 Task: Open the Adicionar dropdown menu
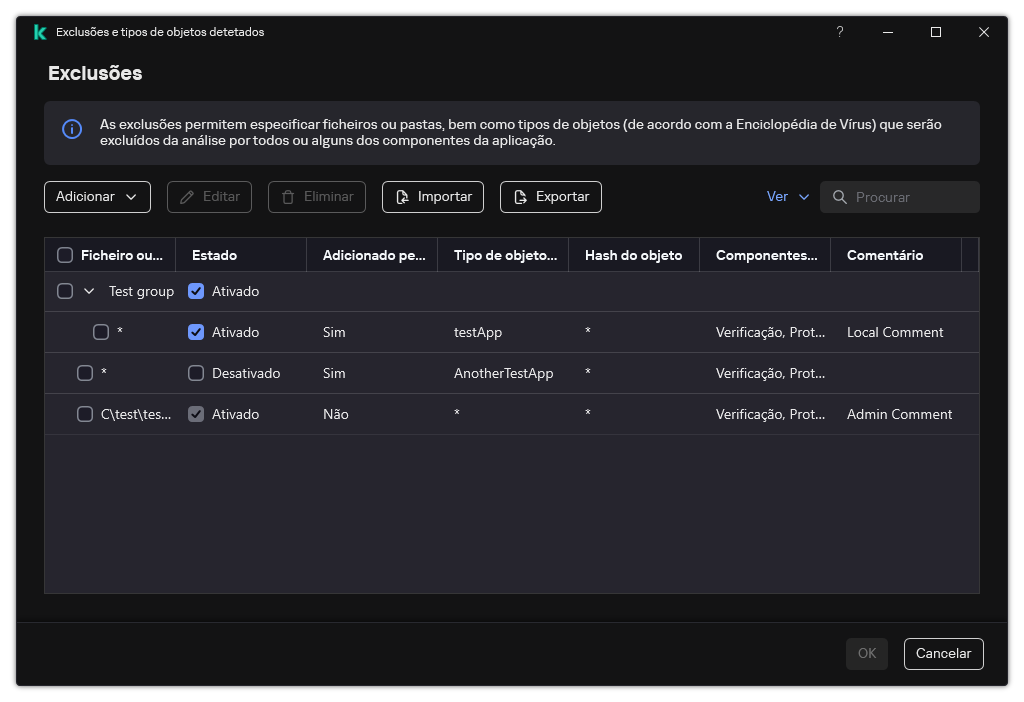click(97, 197)
